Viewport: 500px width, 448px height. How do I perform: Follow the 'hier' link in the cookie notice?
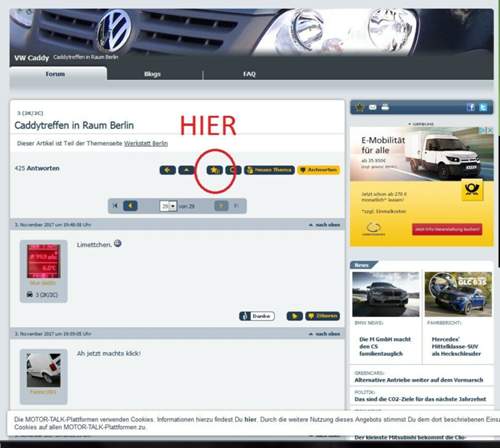(x=250, y=419)
